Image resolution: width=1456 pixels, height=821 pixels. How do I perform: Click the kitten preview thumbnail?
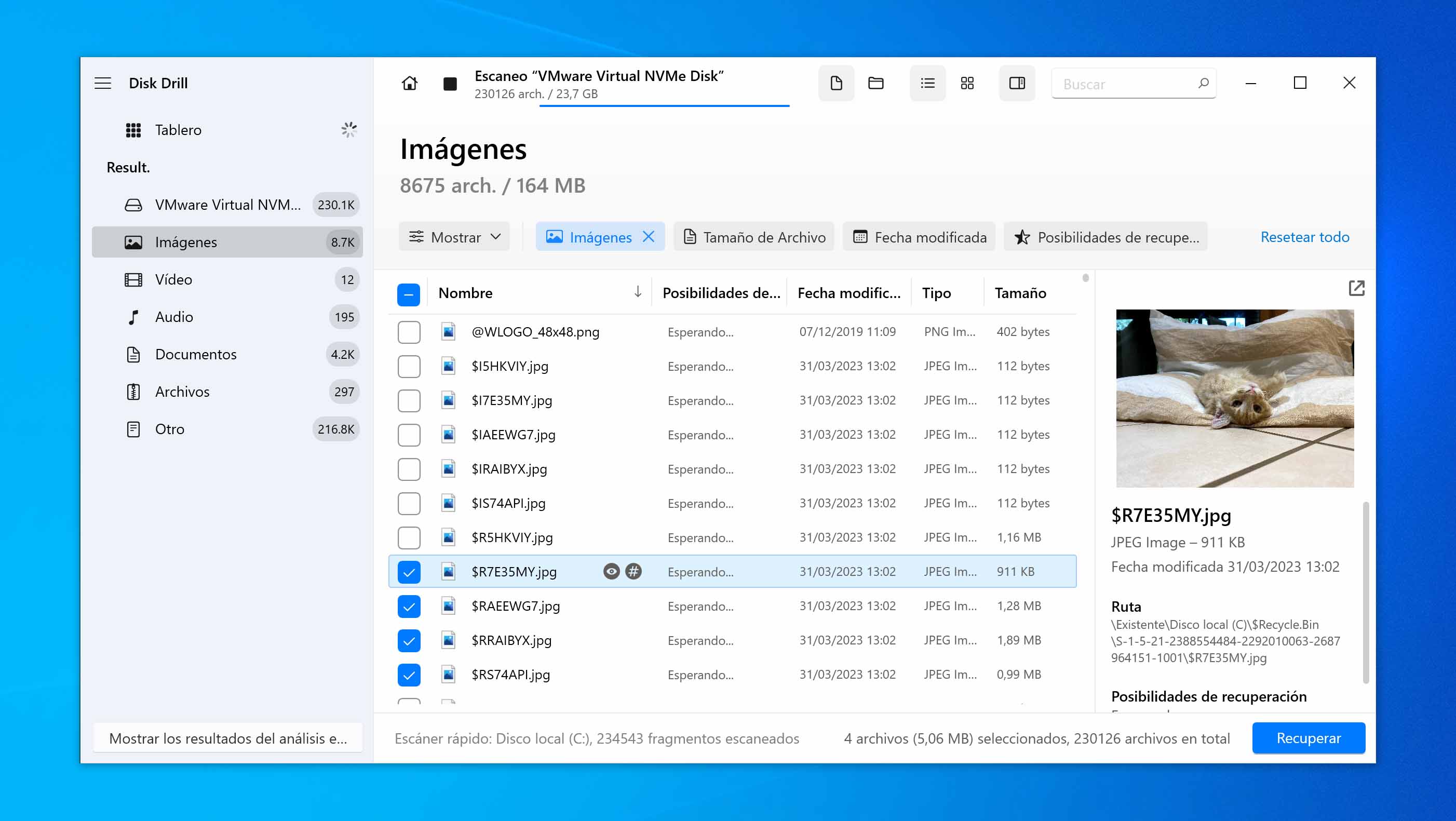pyautogui.click(x=1234, y=398)
